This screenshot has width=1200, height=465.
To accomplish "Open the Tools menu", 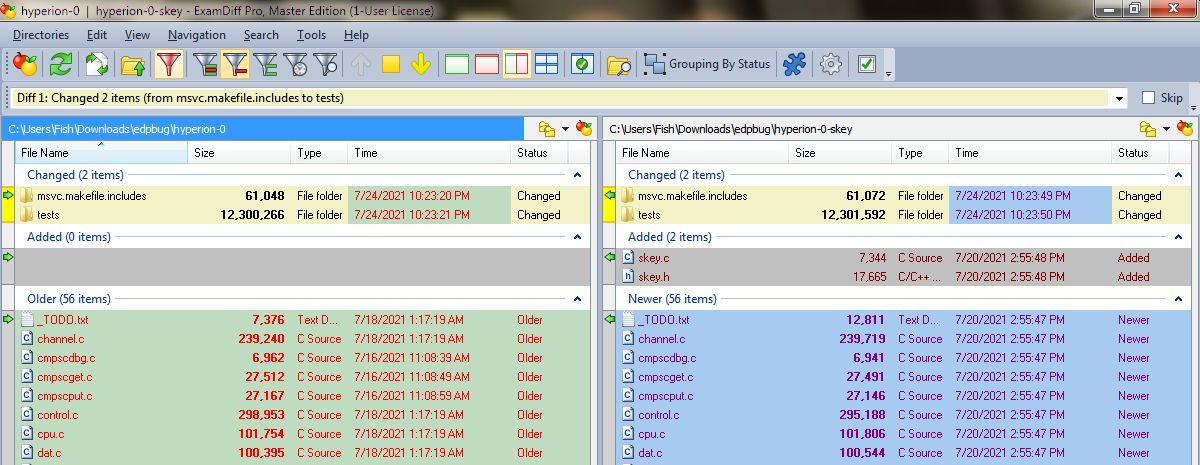I will pyautogui.click(x=311, y=35).
